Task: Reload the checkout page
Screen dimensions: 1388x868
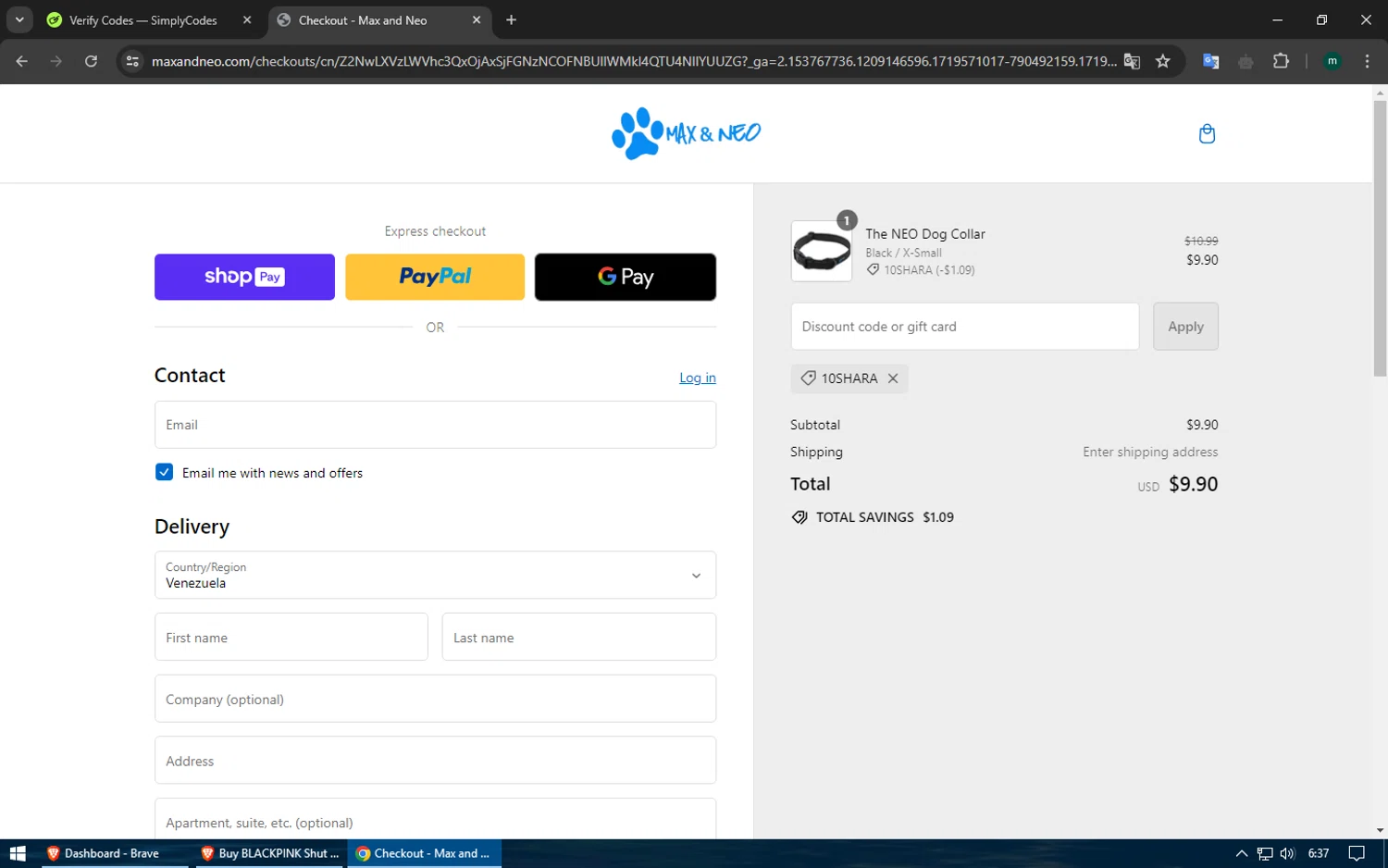Action: [91, 61]
